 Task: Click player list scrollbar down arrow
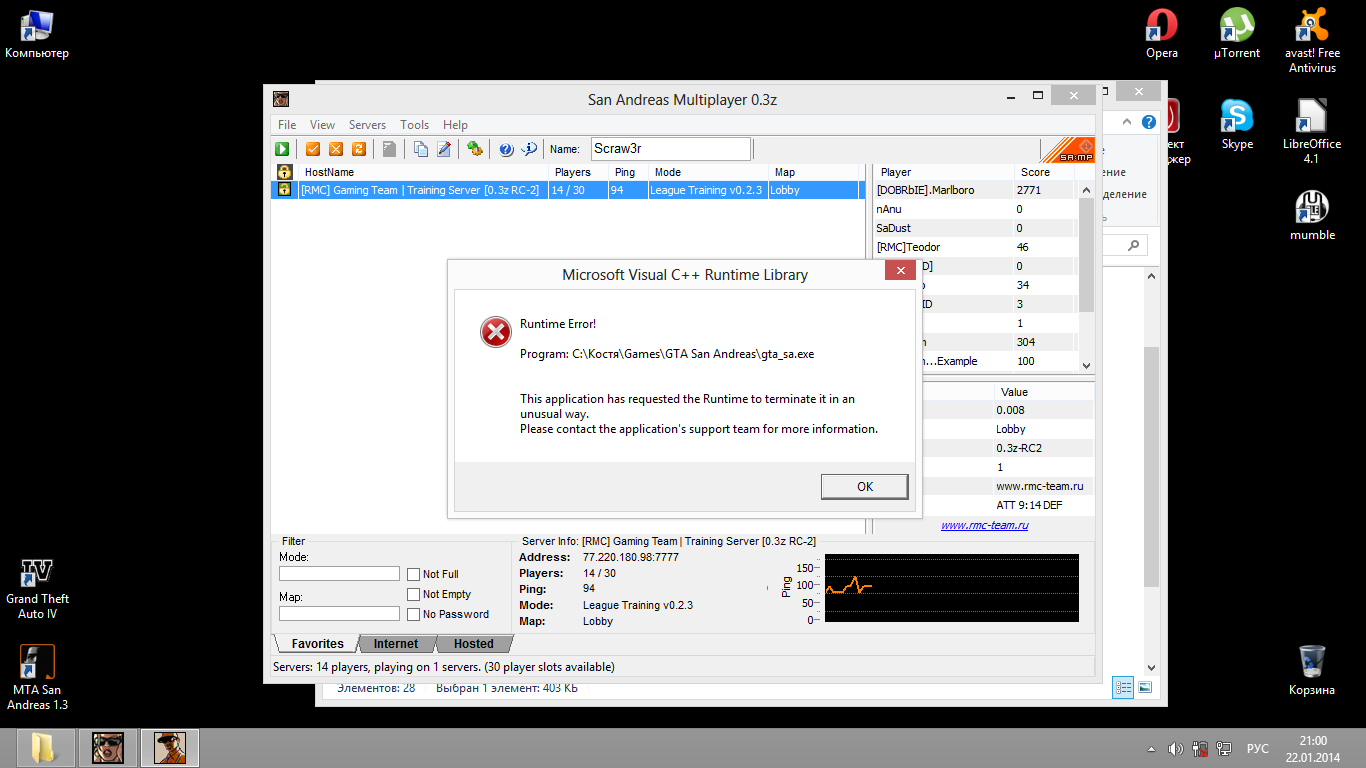[x=1087, y=365]
